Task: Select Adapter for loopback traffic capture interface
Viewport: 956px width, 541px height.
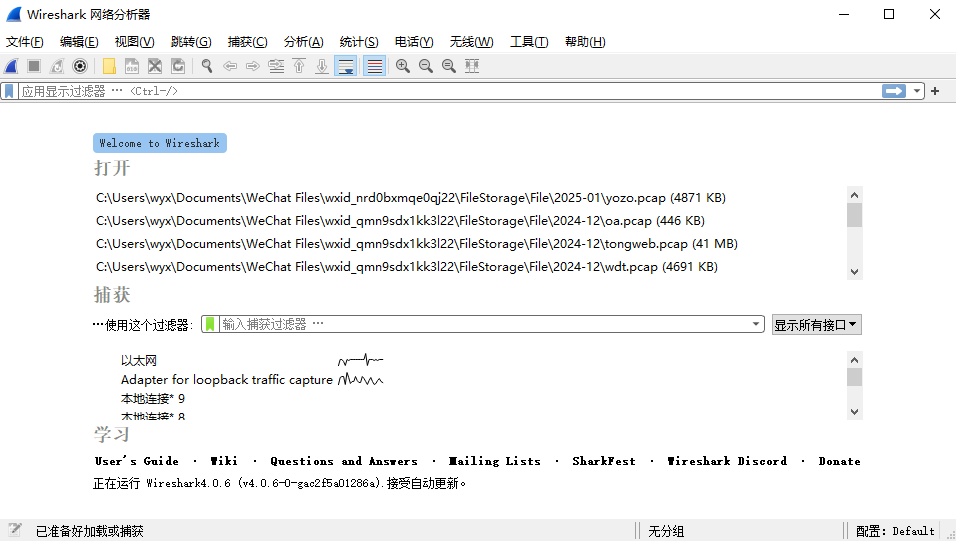Action: (227, 379)
